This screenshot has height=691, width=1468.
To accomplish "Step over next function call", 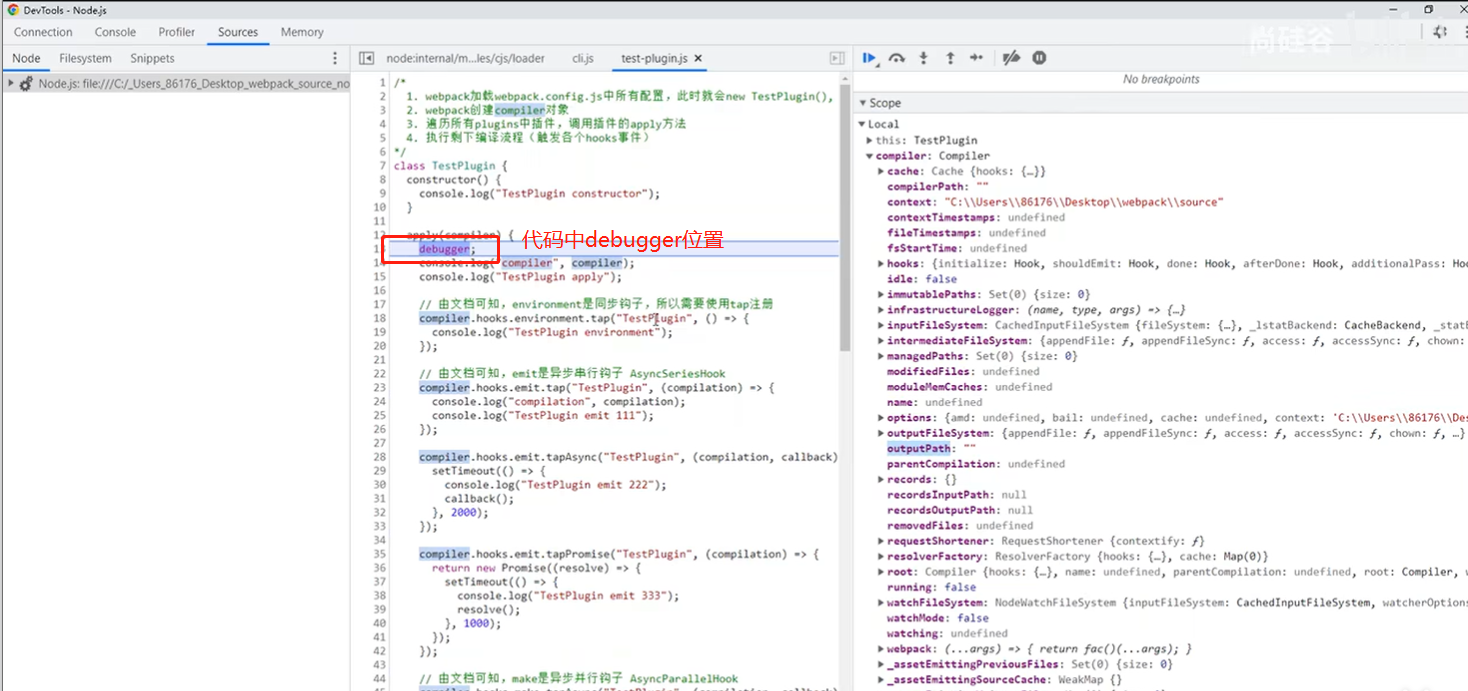I will (x=896, y=57).
